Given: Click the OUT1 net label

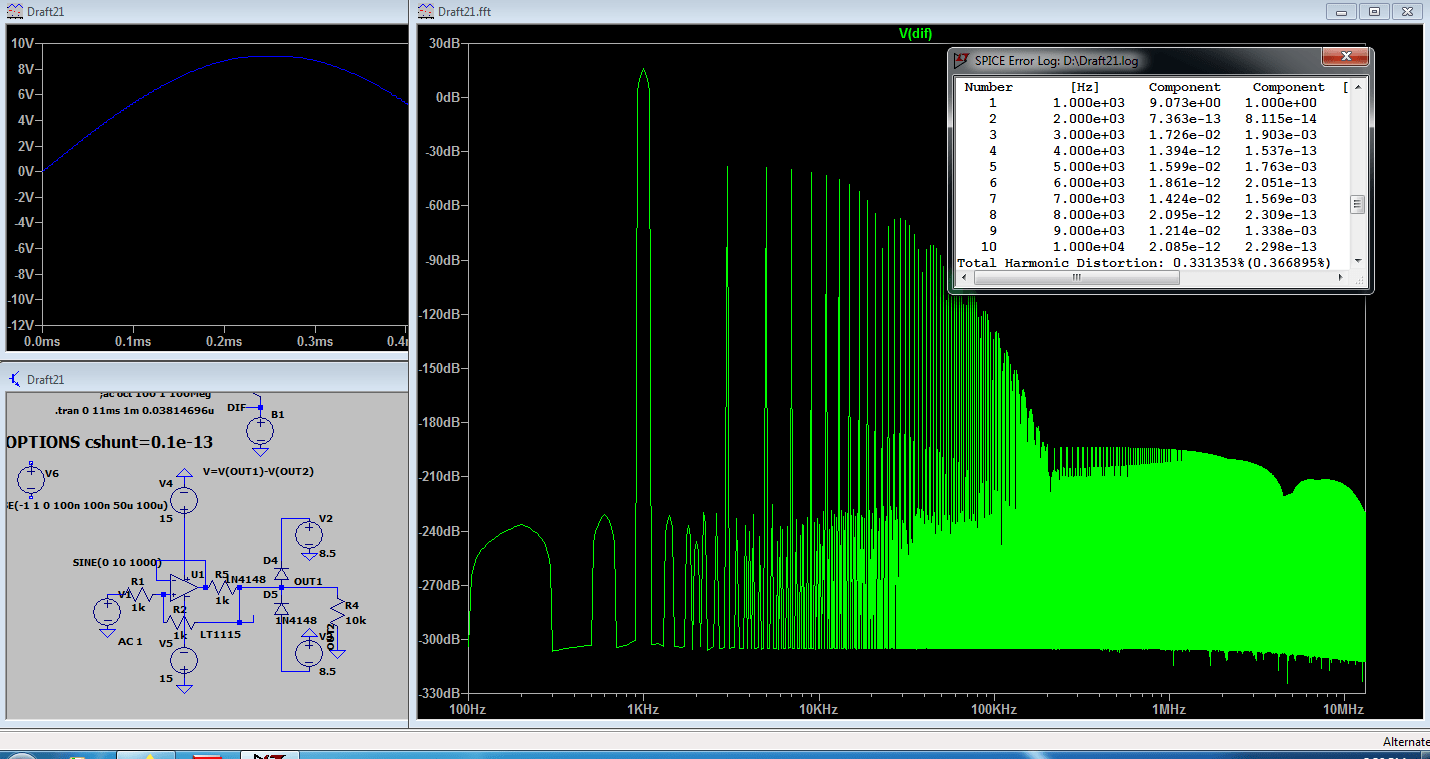Looking at the screenshot, I should (308, 581).
